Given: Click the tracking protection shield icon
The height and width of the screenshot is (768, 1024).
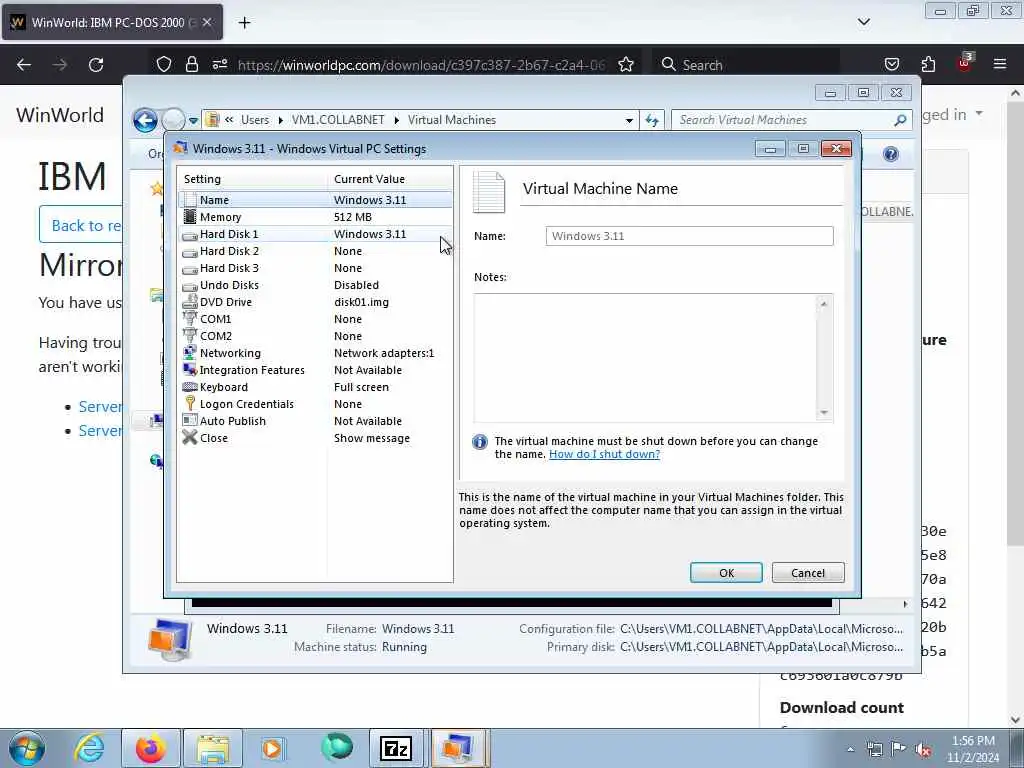Looking at the screenshot, I should pos(164,65).
